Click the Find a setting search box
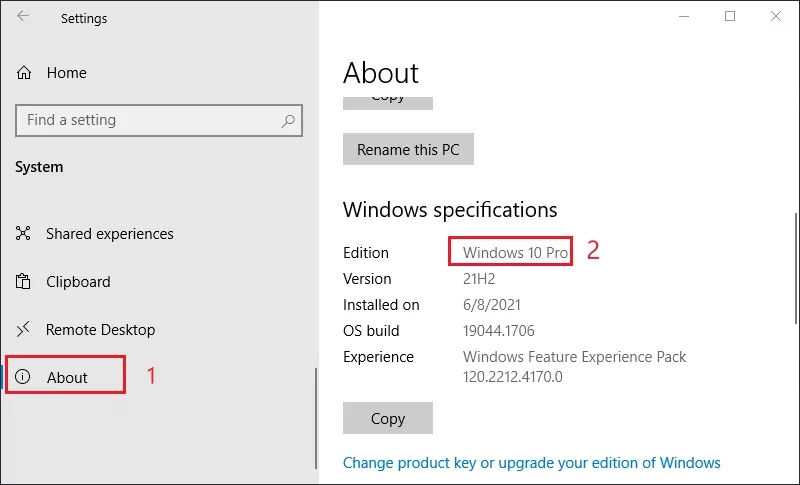800x485 pixels. tap(159, 120)
